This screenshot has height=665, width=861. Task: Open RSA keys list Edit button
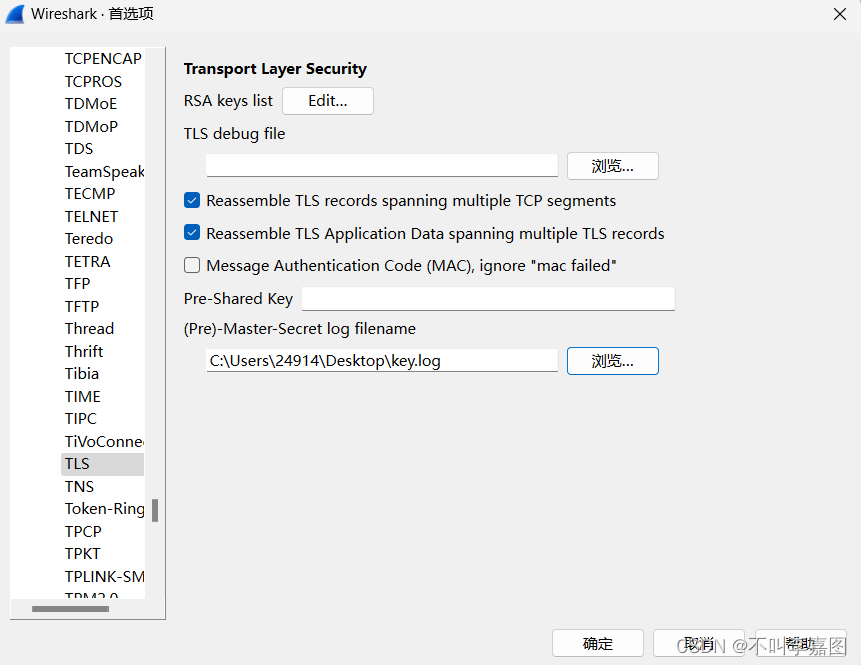point(328,101)
